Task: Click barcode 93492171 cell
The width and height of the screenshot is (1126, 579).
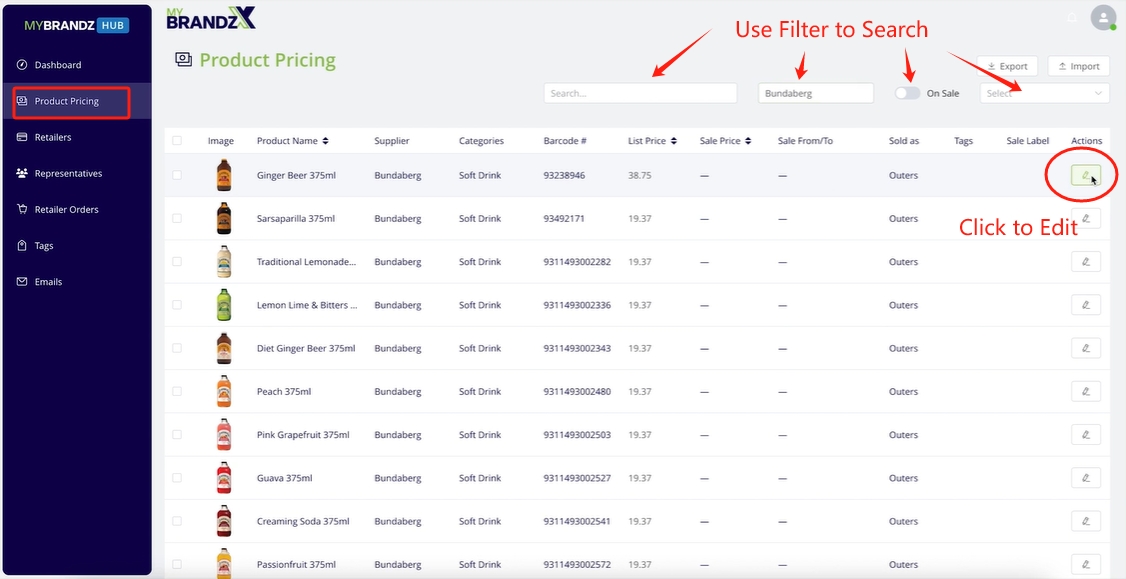Action: point(564,218)
